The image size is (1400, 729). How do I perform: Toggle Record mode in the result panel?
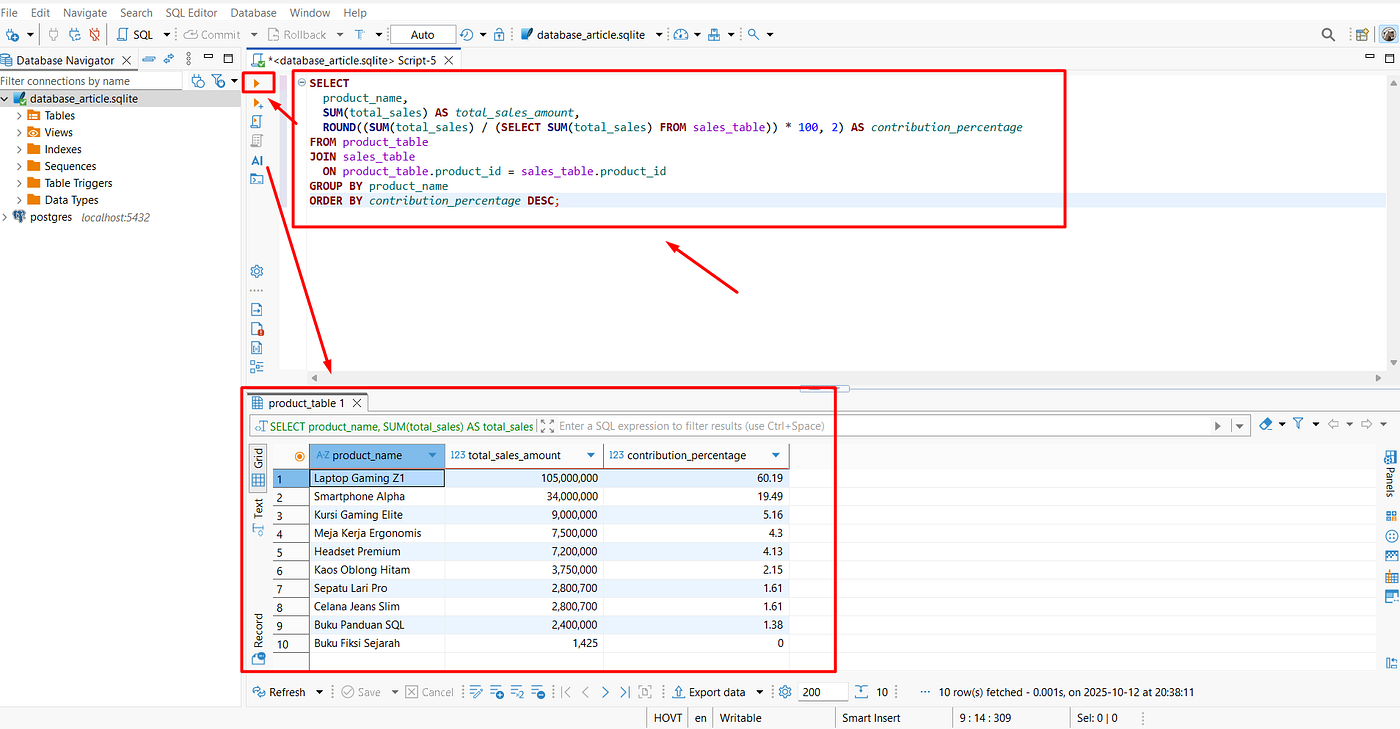click(x=258, y=639)
